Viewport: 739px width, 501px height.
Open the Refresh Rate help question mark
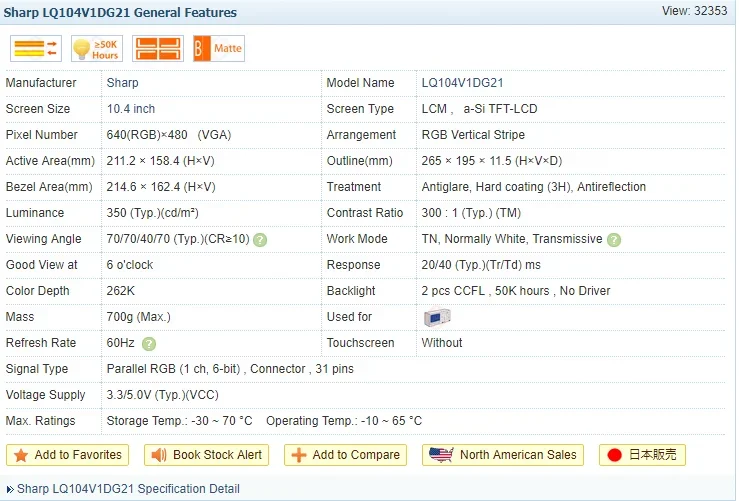(x=149, y=344)
